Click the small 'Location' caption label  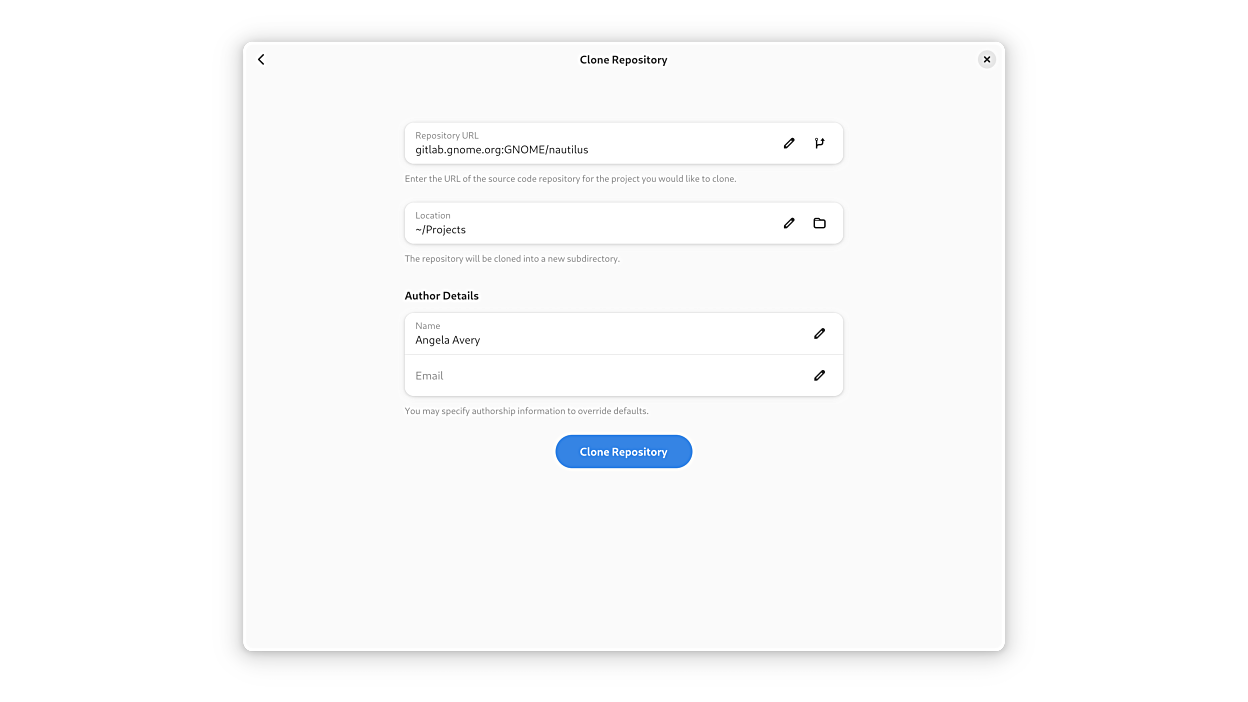pyautogui.click(x=433, y=216)
